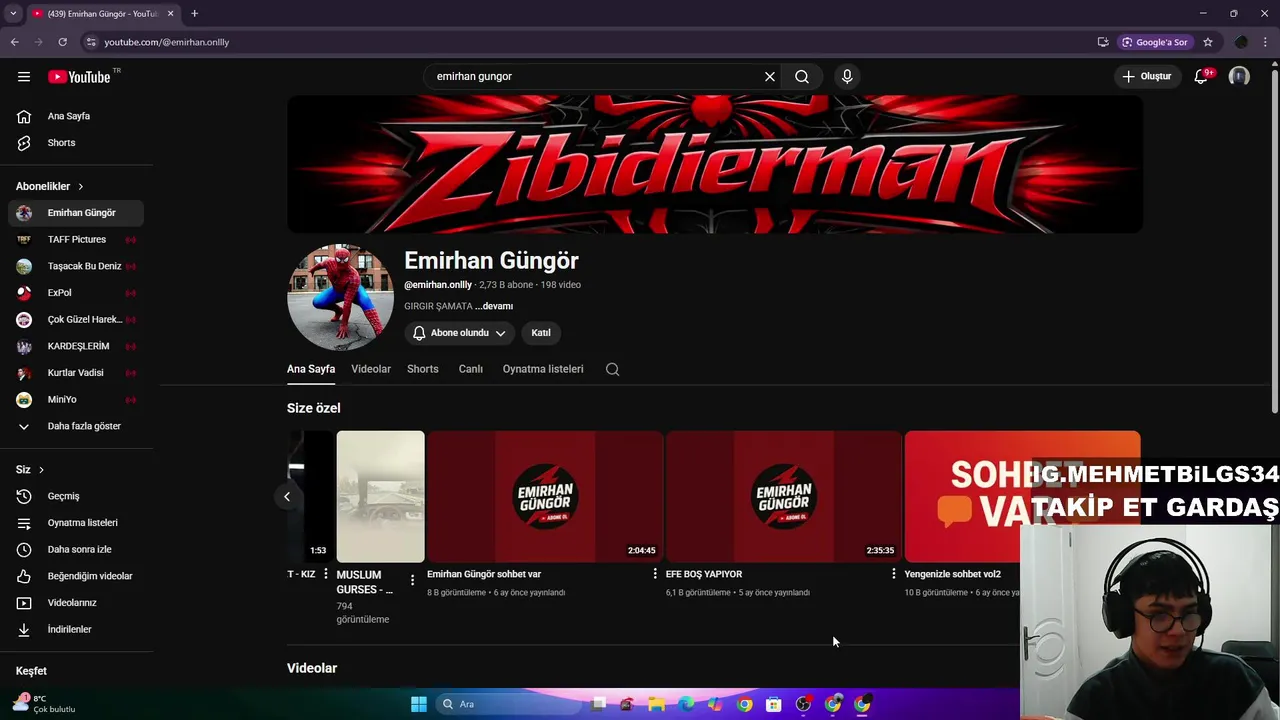Click the Oluştur create button

(x=1146, y=77)
